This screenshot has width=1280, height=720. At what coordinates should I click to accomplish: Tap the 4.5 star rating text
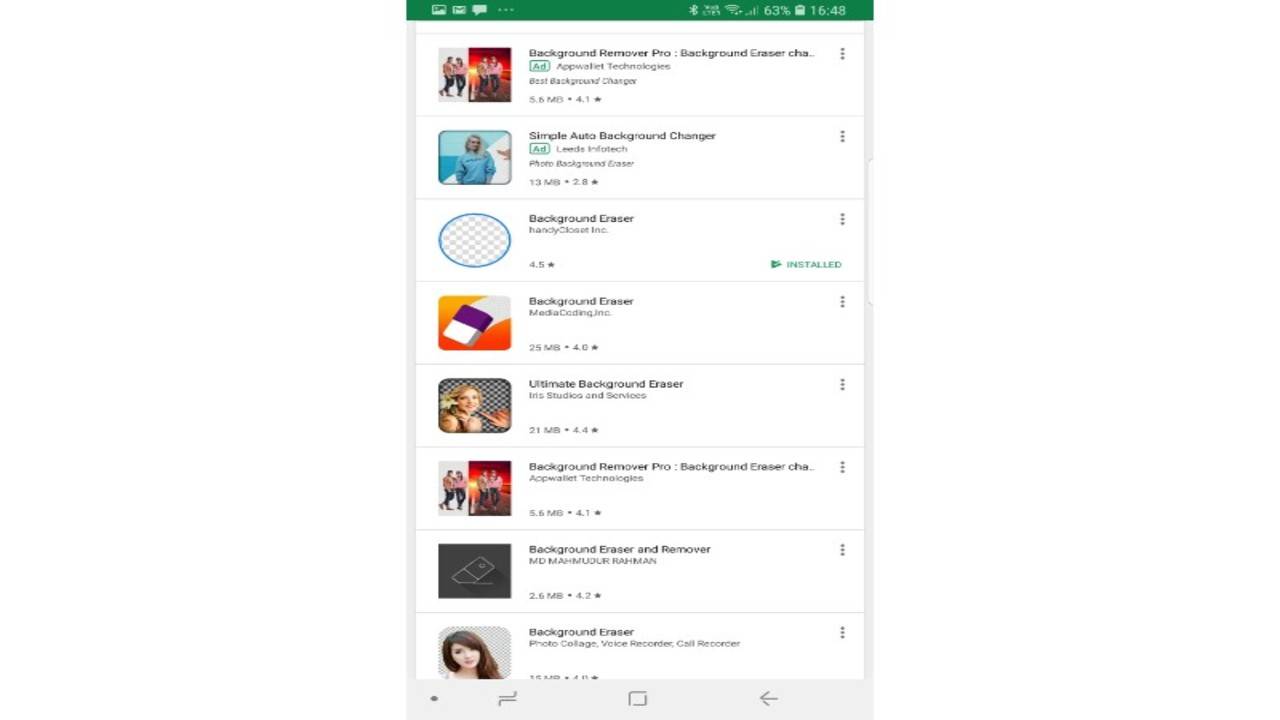(542, 265)
